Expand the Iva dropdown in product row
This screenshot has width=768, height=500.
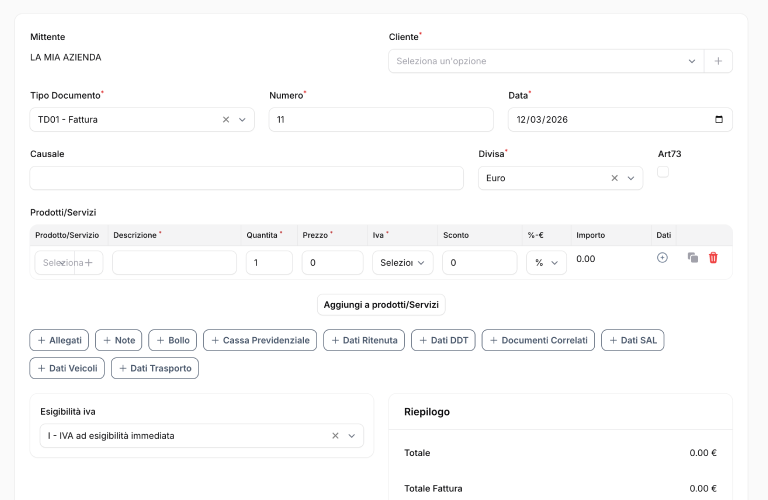402,263
